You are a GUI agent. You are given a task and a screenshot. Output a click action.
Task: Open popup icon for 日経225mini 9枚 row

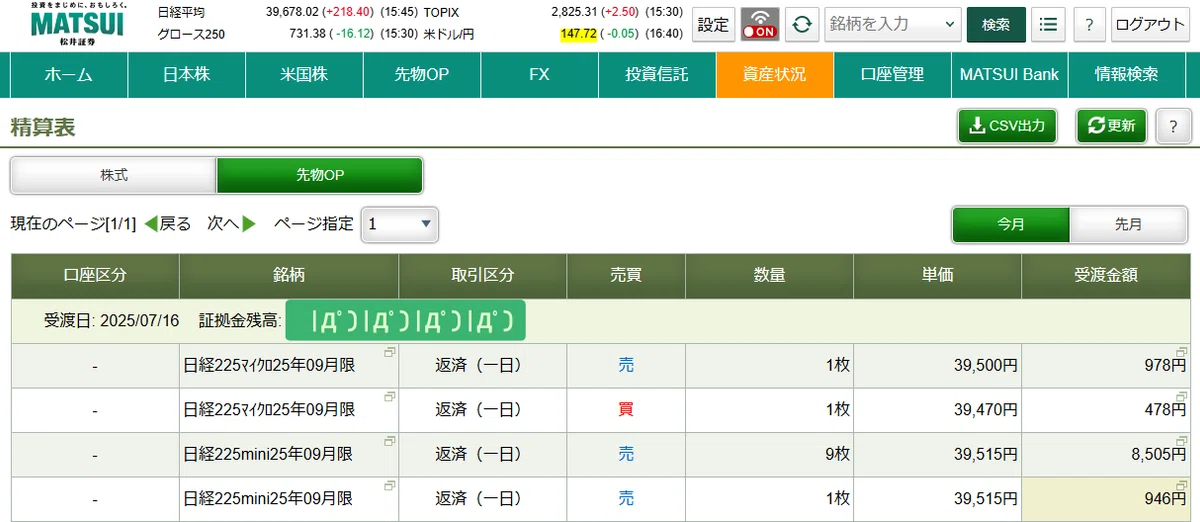point(390,440)
